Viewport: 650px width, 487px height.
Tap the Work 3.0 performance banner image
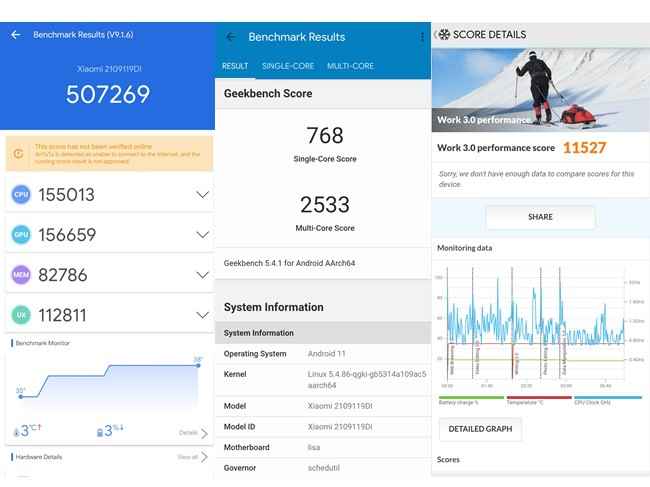pyautogui.click(x=541, y=90)
